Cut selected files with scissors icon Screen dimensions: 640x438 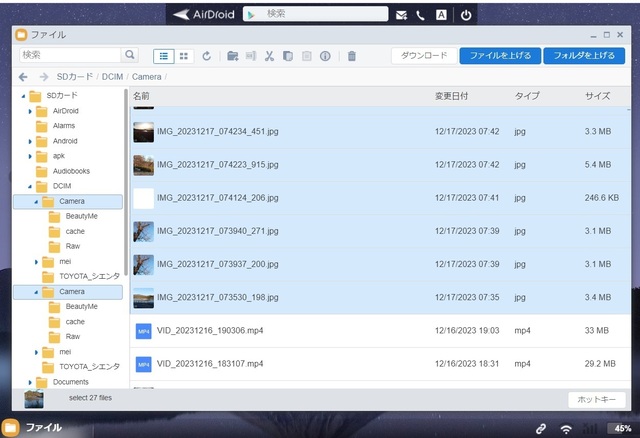point(269,56)
